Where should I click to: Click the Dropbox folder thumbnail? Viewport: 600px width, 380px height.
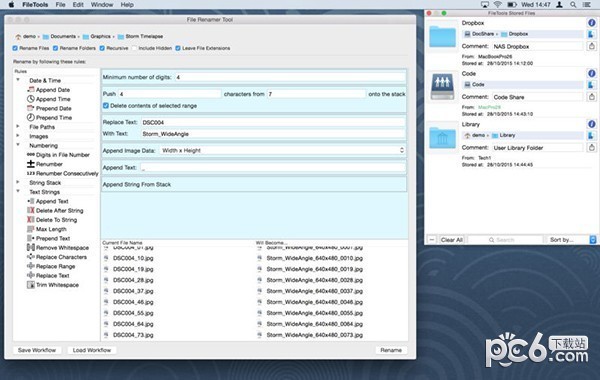click(x=442, y=37)
